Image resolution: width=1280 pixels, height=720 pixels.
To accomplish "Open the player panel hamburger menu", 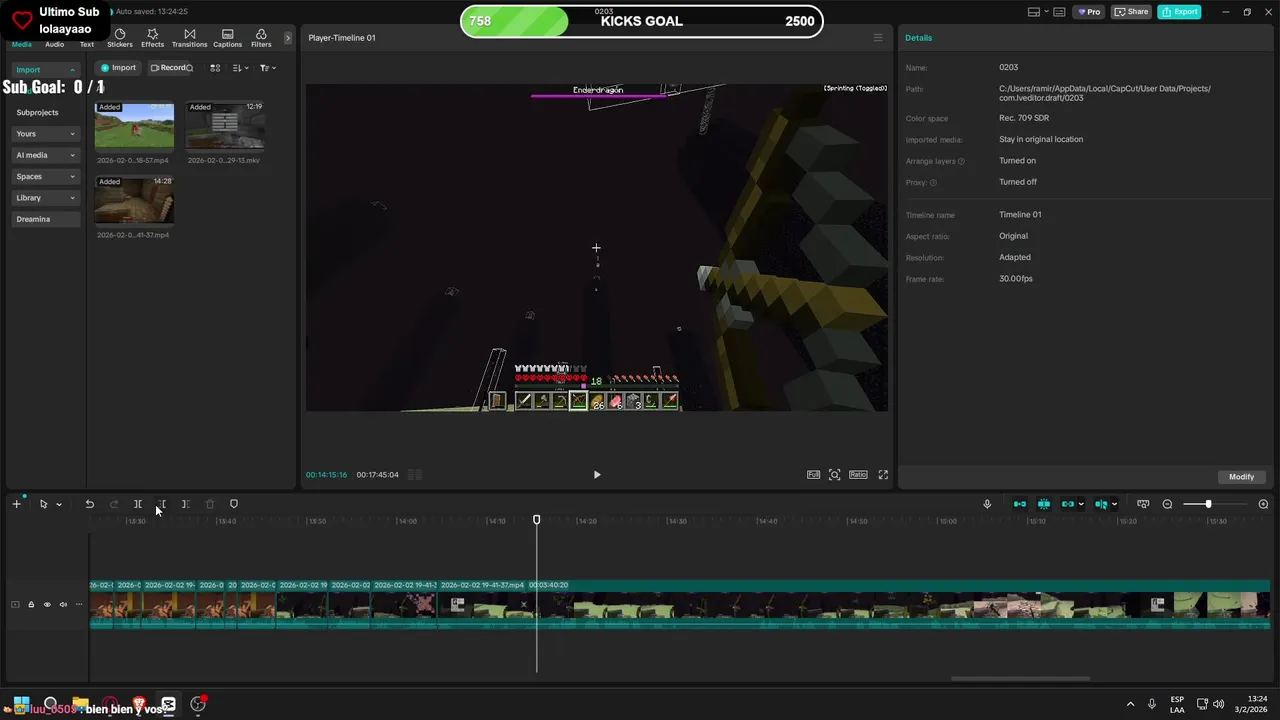I will (878, 38).
